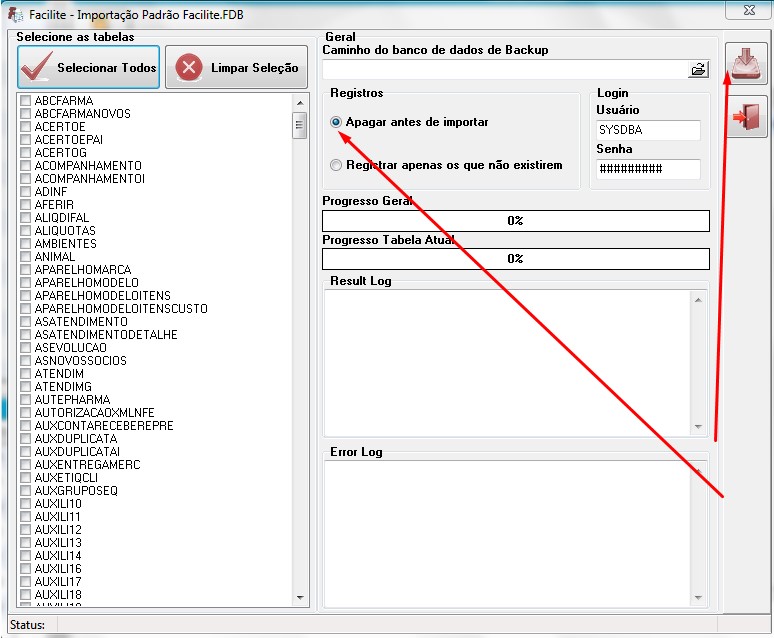The image size is (774, 638).
Task: Check the ALIQDIFAL table checkbox
Action: [x=25, y=218]
